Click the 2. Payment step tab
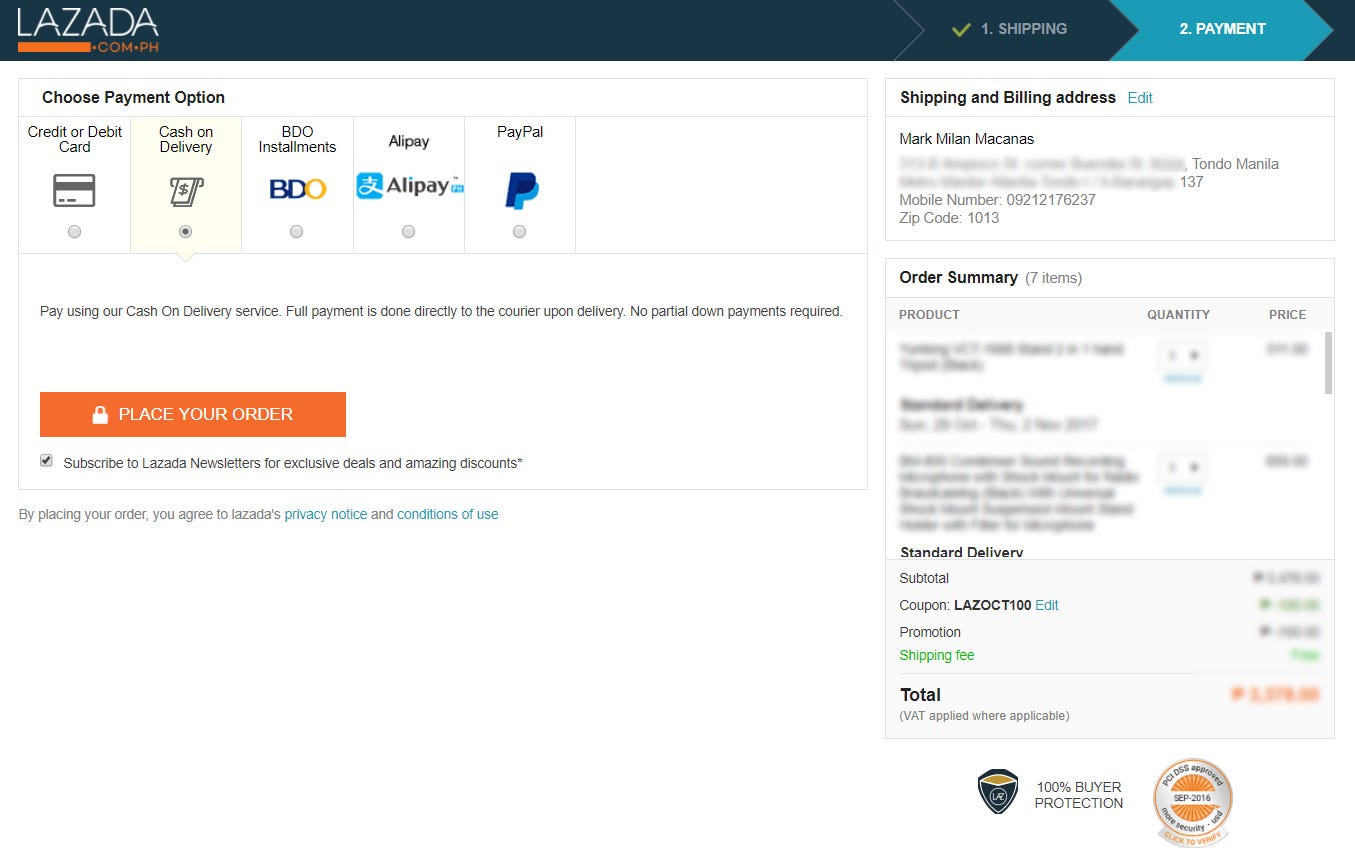1355x862 pixels. 1222,29
